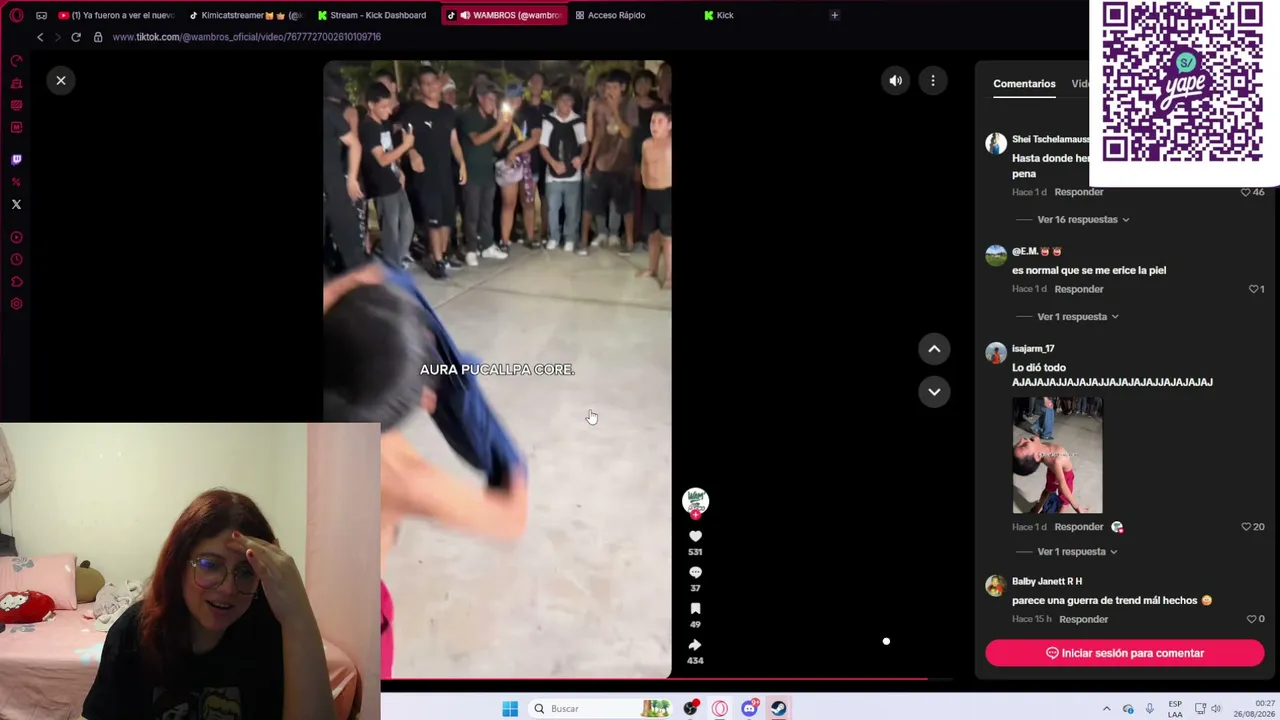Like Shei Tschelamauss comment with 46 likes
This screenshot has width=1280, height=720.
click(1246, 192)
